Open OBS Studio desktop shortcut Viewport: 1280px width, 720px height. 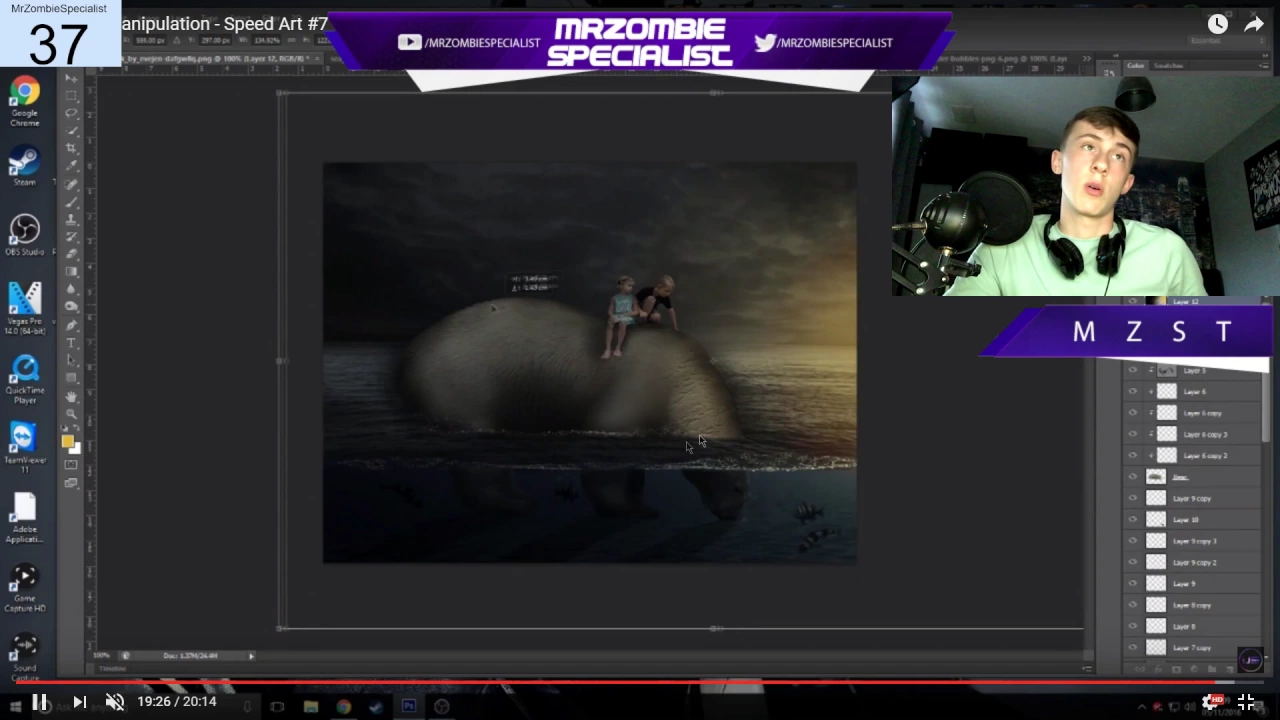tap(25, 235)
